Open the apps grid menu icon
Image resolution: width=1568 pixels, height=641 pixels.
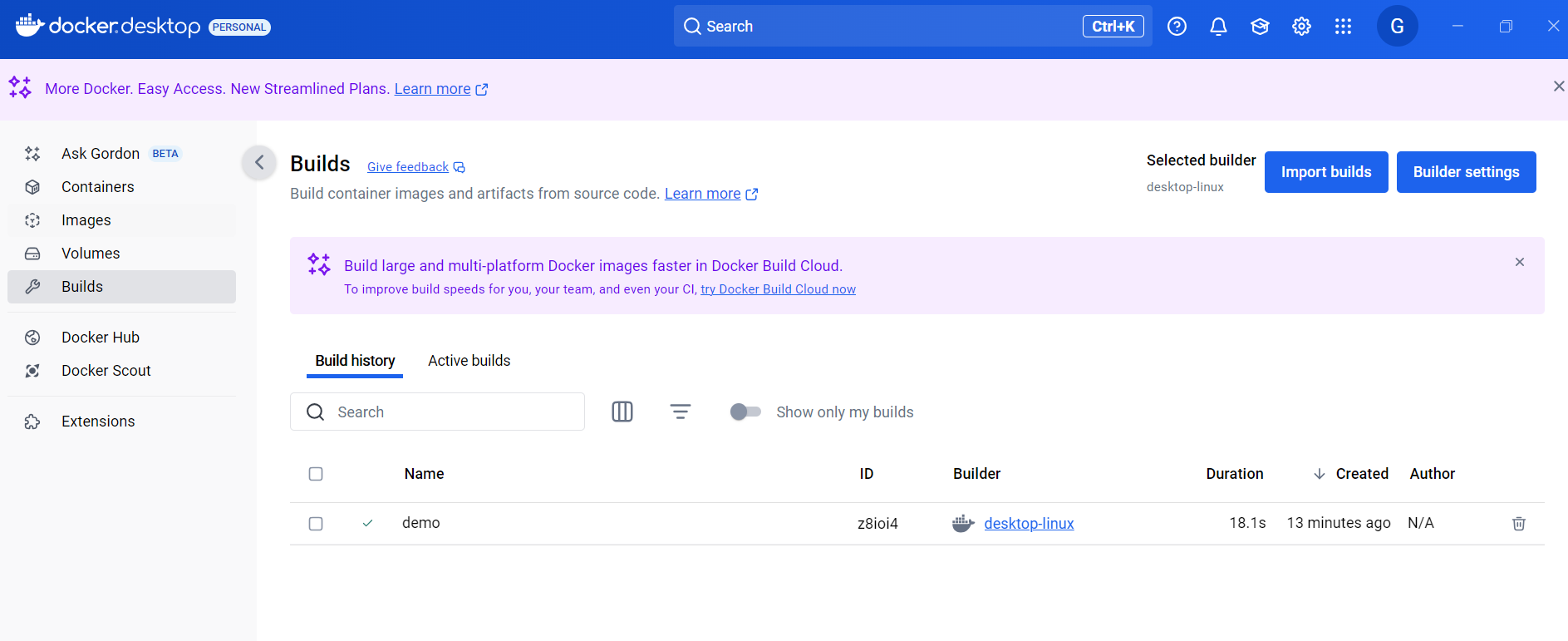(1343, 27)
